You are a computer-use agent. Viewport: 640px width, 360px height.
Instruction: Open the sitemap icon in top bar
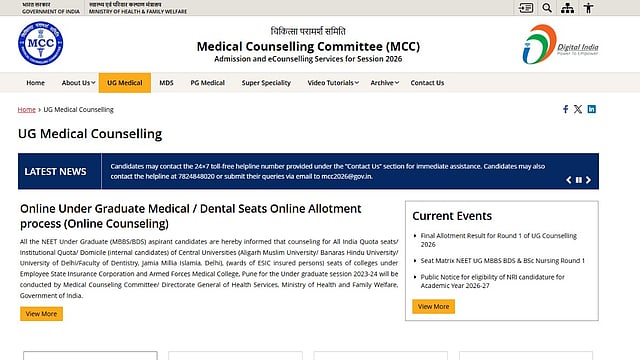[567, 8]
